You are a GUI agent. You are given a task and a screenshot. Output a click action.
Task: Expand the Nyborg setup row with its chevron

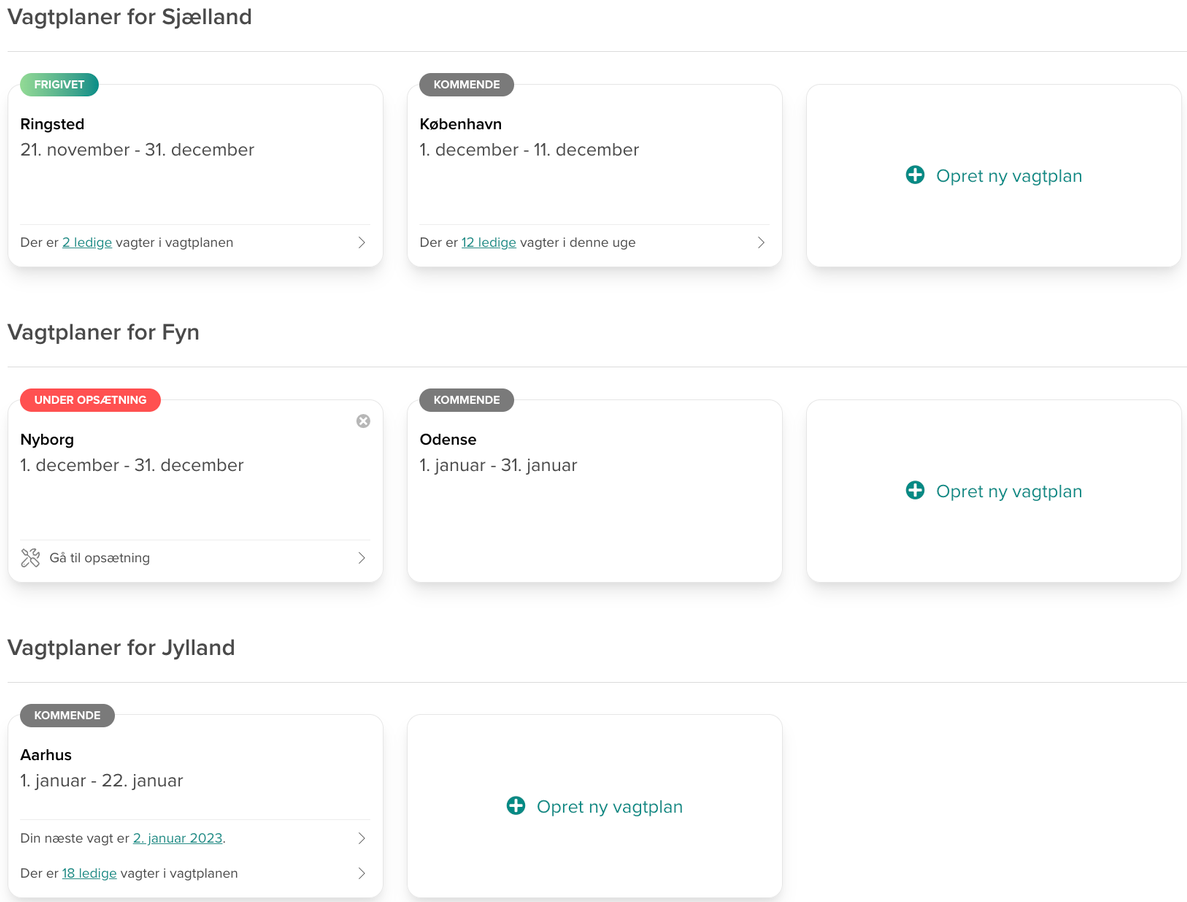pyautogui.click(x=361, y=557)
